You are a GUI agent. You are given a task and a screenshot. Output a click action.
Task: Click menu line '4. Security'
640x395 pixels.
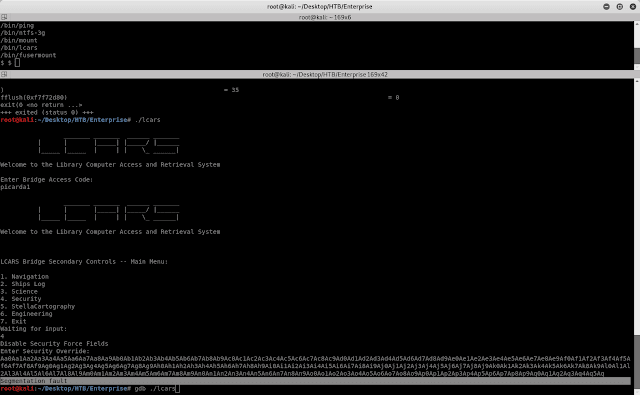[21, 299]
